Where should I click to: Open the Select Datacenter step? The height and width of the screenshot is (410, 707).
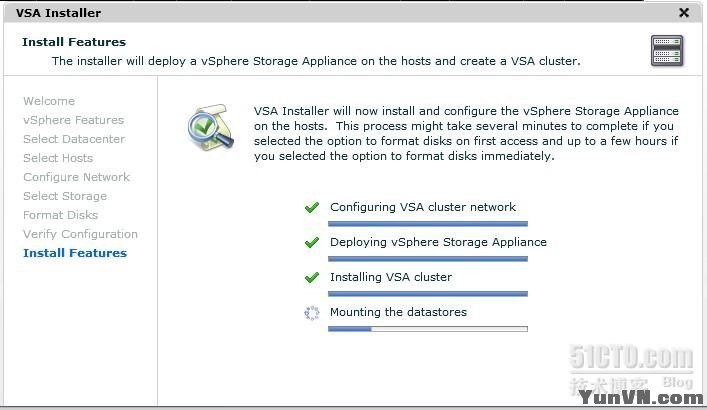click(x=74, y=139)
